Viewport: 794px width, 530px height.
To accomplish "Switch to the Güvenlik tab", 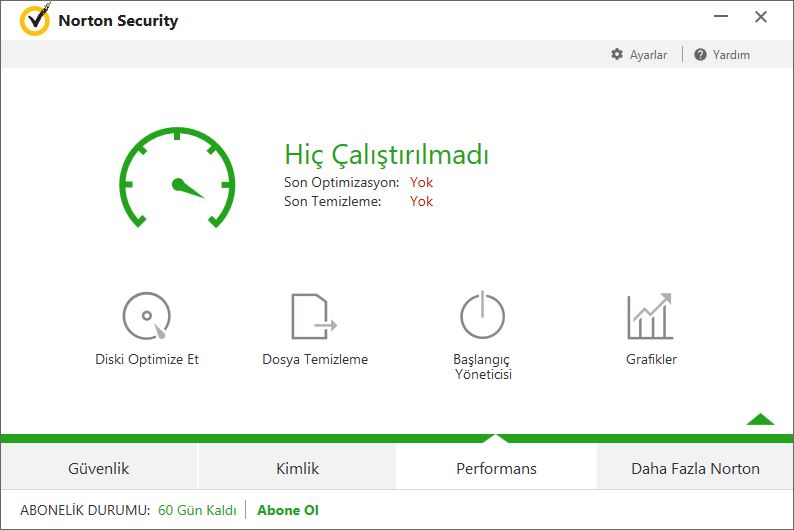I will (x=99, y=468).
